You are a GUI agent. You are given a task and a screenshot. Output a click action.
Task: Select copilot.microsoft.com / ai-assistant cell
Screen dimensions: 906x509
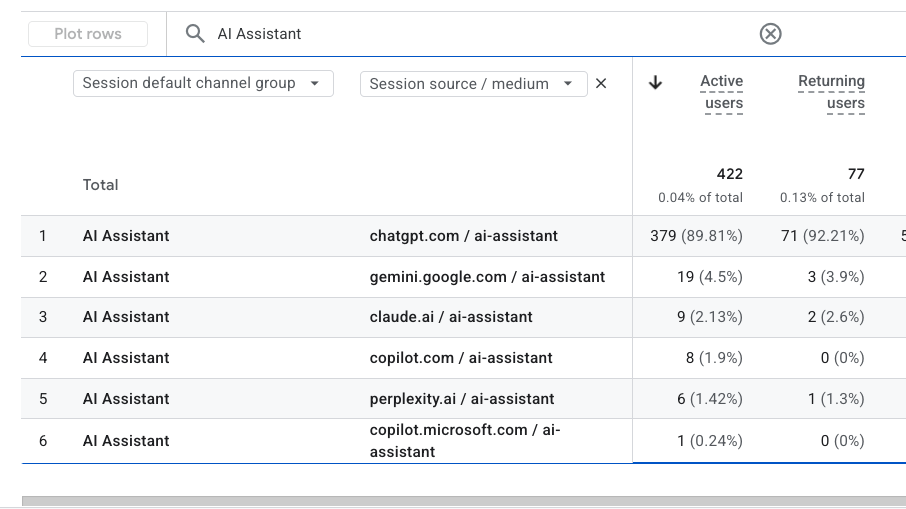(465, 441)
